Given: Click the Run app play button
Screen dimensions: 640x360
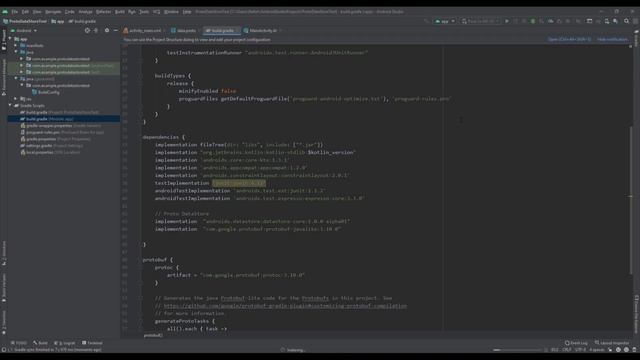Looking at the screenshot, I should 507,21.
